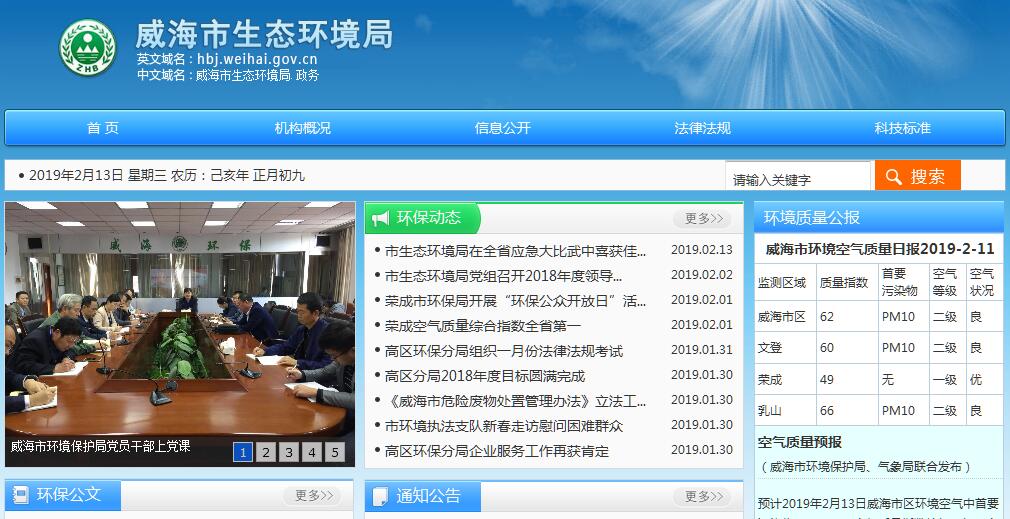
Task: Click the 文登 table row label
Action: click(770, 348)
